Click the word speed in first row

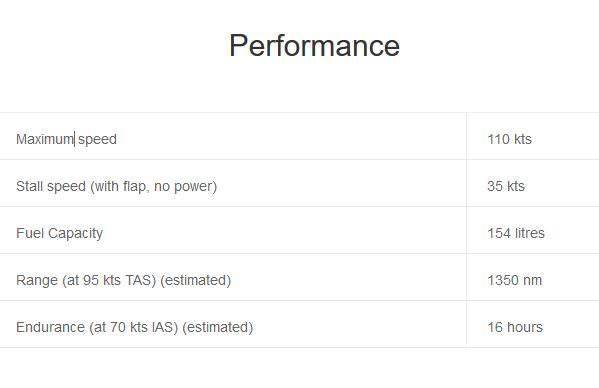(97, 140)
